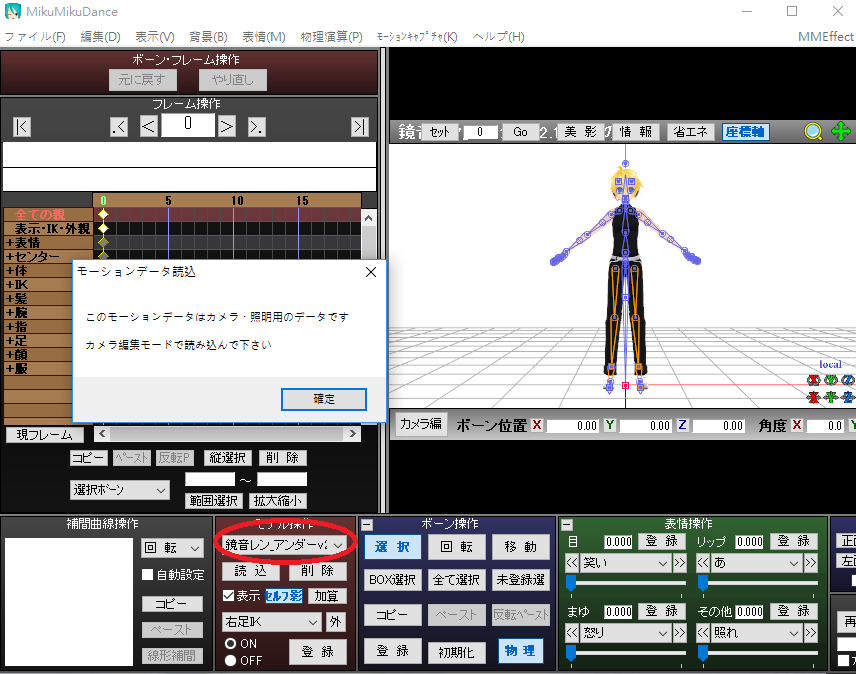Step back one frame arrow
Image resolution: width=856 pixels, height=674 pixels.
(x=148, y=127)
